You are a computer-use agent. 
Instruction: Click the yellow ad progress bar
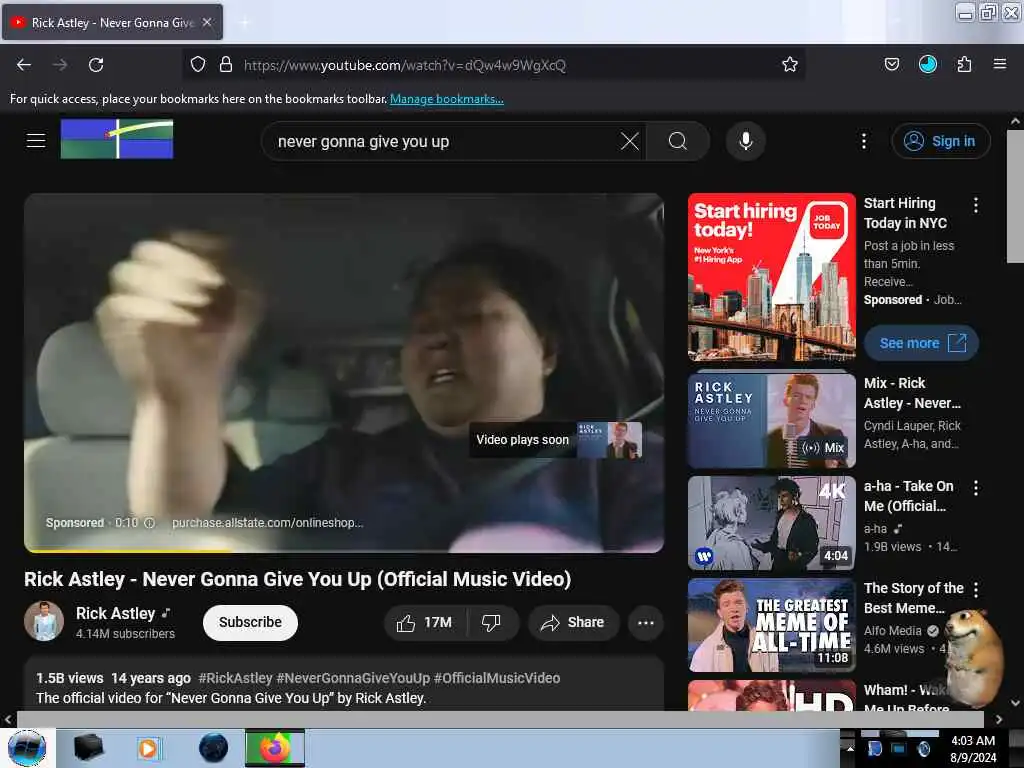[x=127, y=551]
